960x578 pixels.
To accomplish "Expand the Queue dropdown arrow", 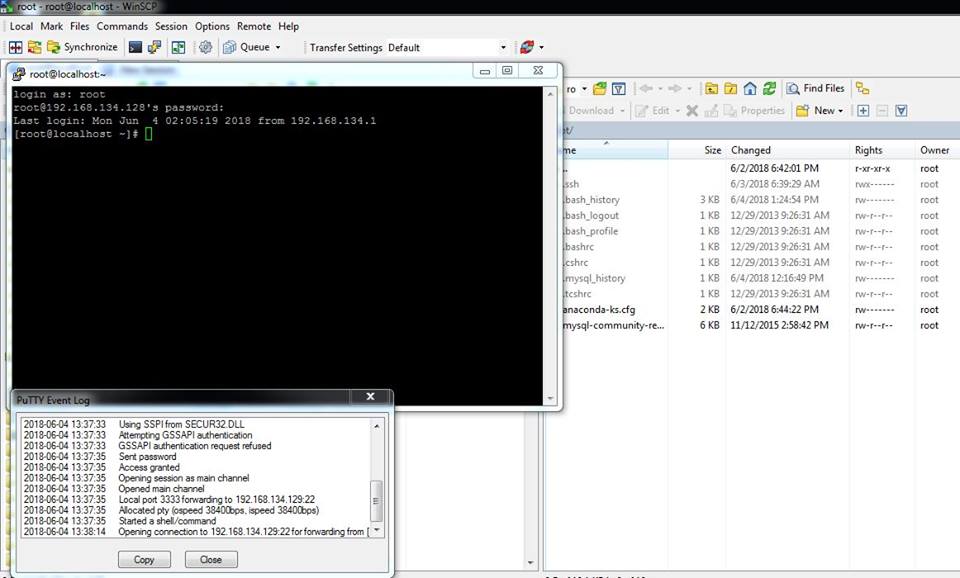I will (x=278, y=47).
